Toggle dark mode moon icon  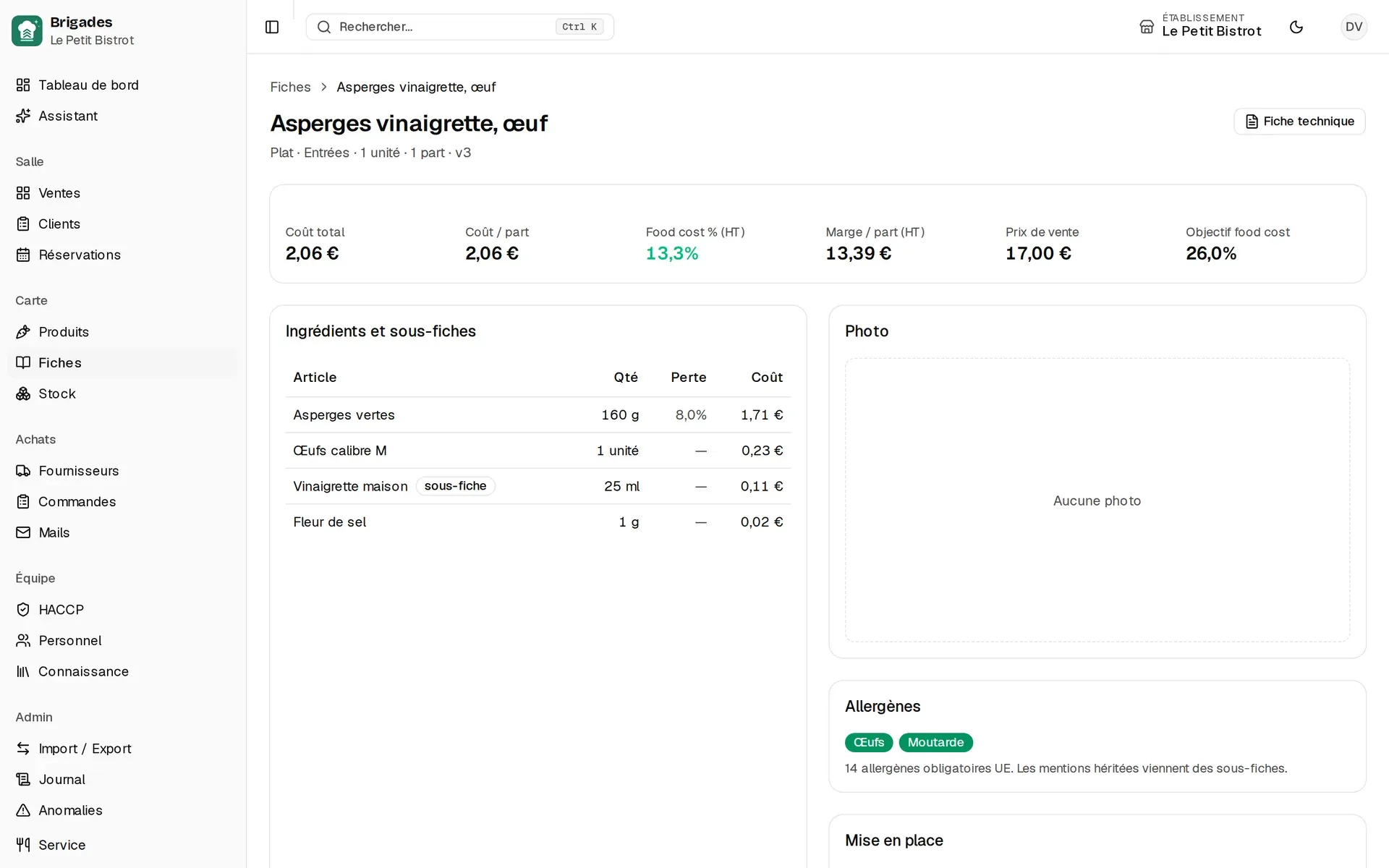1296,27
